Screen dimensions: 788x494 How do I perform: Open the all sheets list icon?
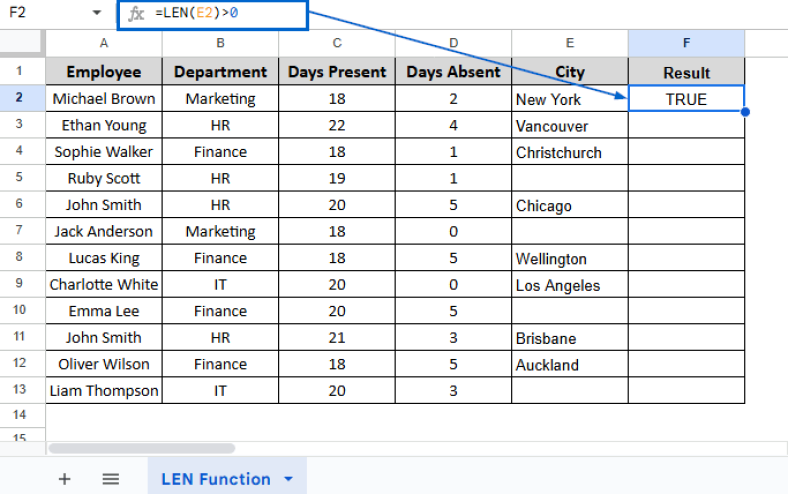[x=110, y=479]
